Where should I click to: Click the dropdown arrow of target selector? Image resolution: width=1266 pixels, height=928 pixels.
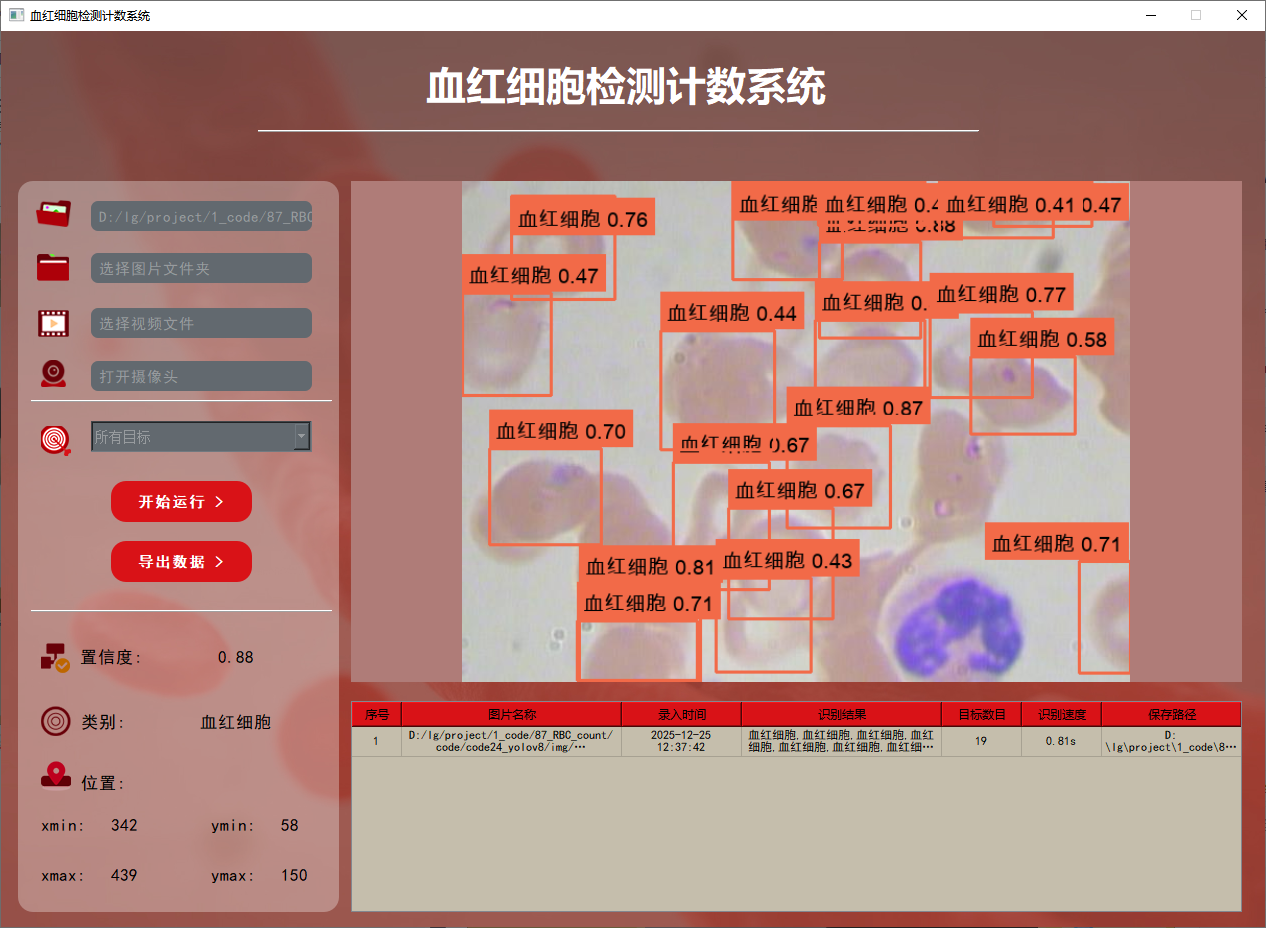coord(301,436)
